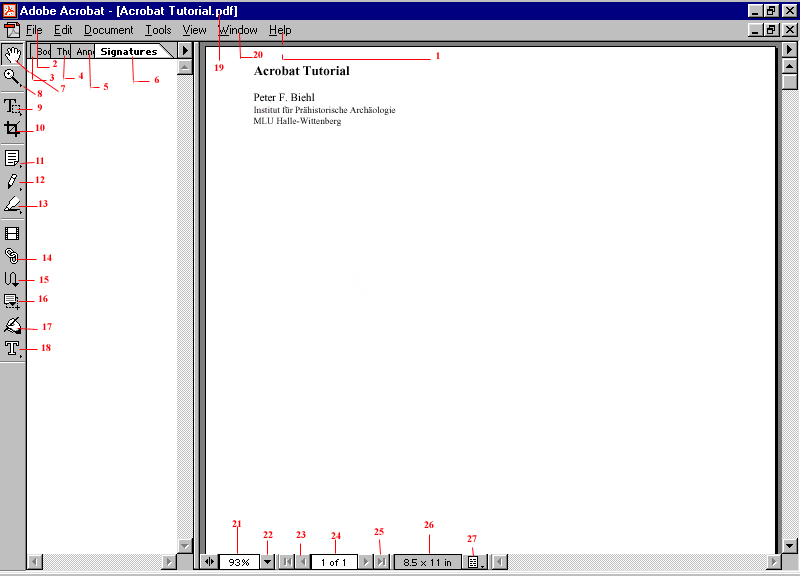Jump to the last page
800x576 pixels.
[x=381, y=562]
